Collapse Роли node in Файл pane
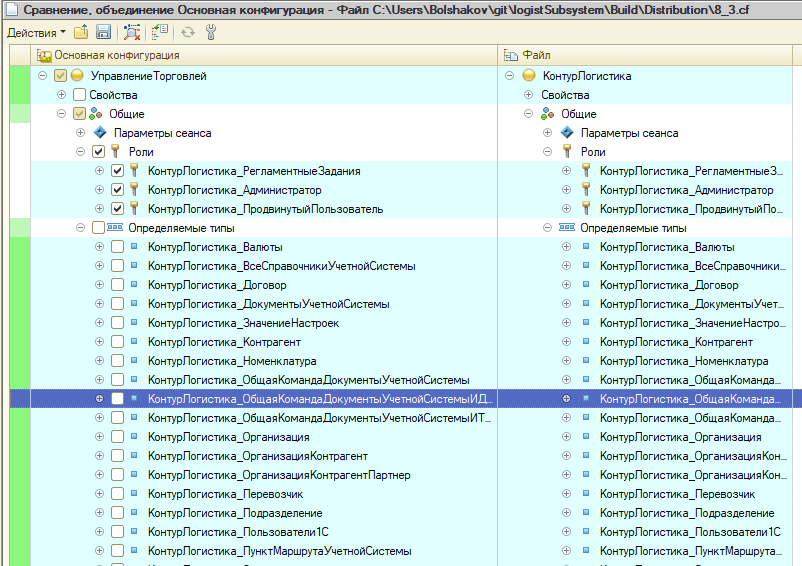Screen dimensions: 802x566 pos(547,151)
